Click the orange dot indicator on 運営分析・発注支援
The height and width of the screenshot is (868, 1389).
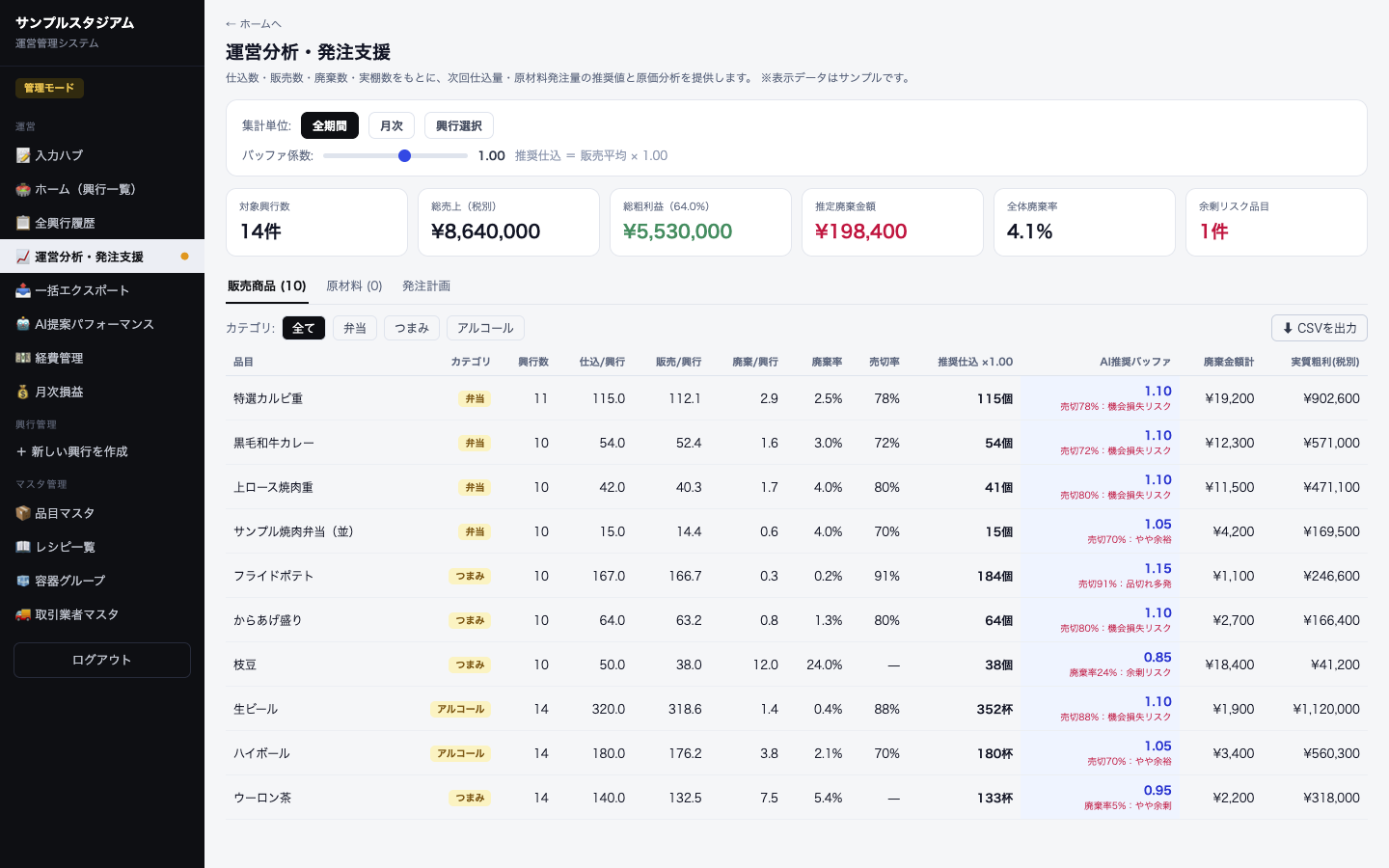[x=184, y=257]
